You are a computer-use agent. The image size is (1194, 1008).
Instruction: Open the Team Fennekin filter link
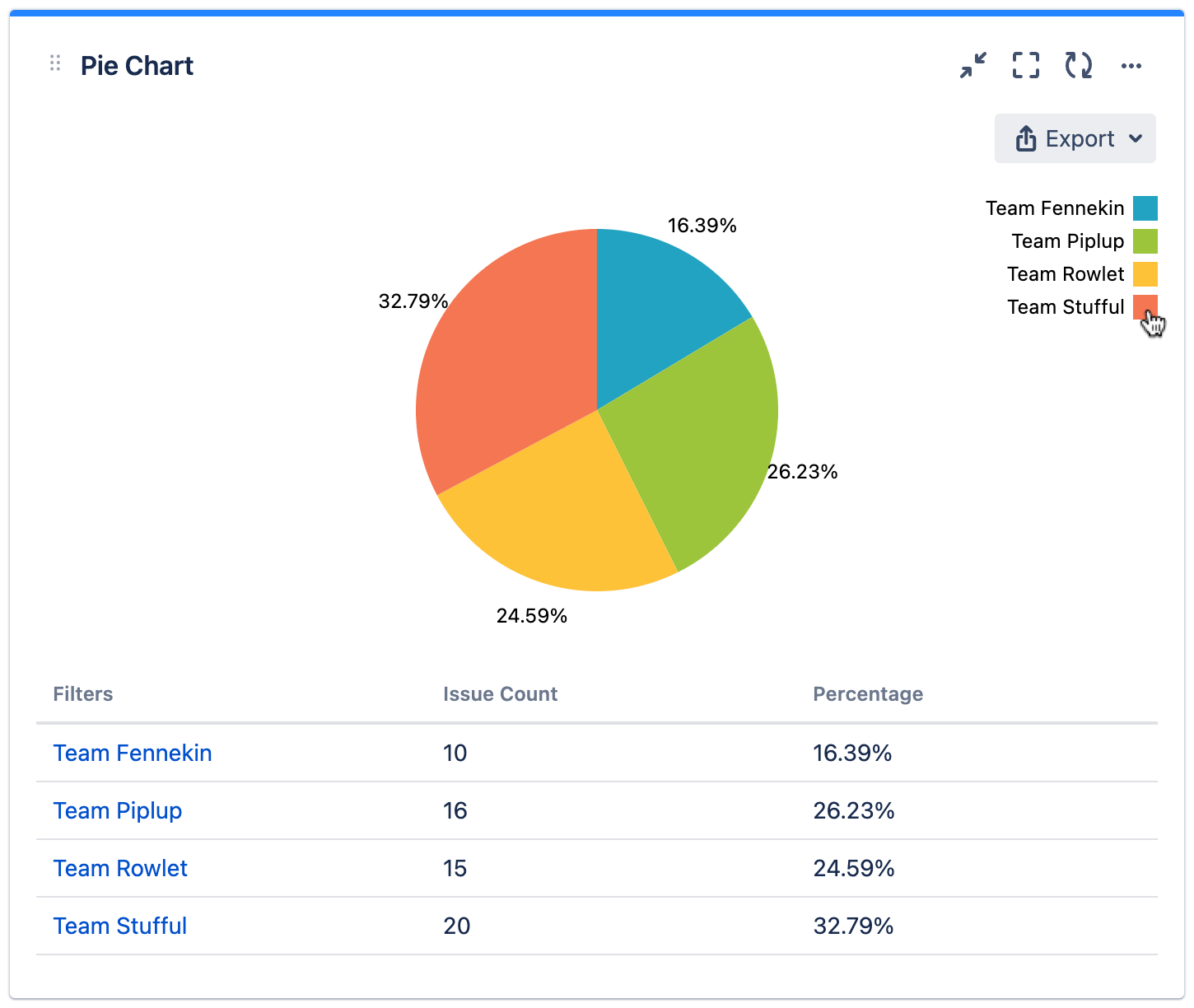[x=132, y=753]
